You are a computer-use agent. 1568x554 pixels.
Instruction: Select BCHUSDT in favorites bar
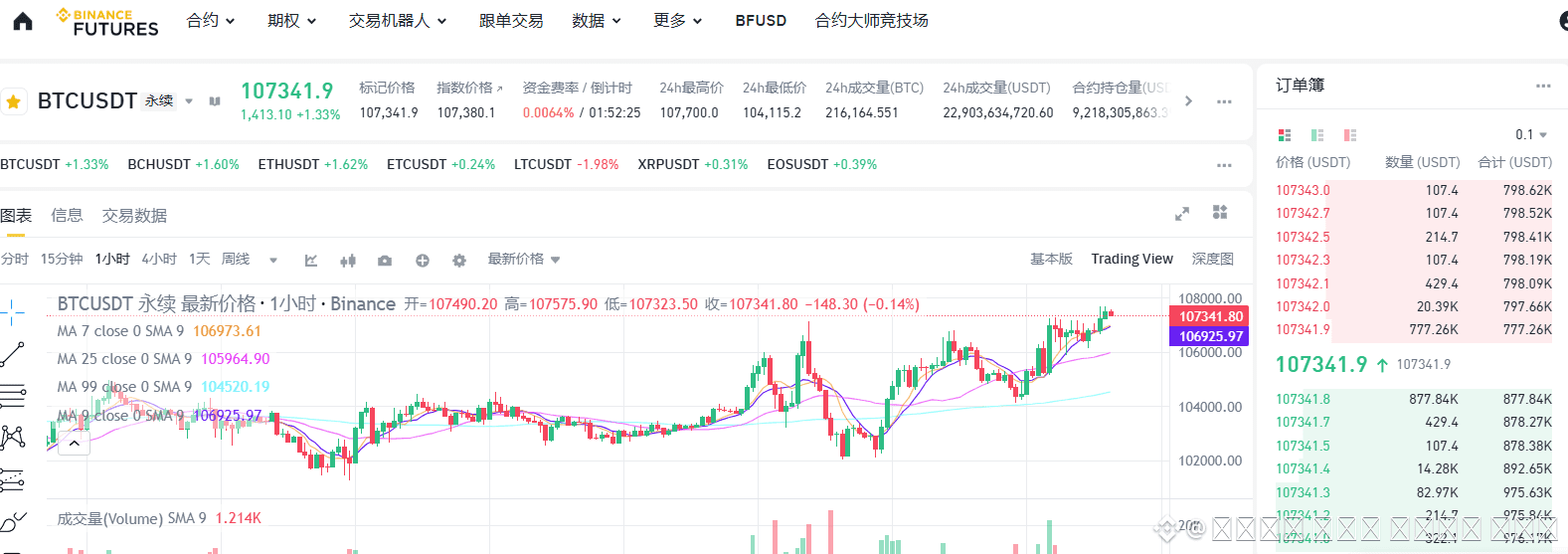tap(183, 165)
